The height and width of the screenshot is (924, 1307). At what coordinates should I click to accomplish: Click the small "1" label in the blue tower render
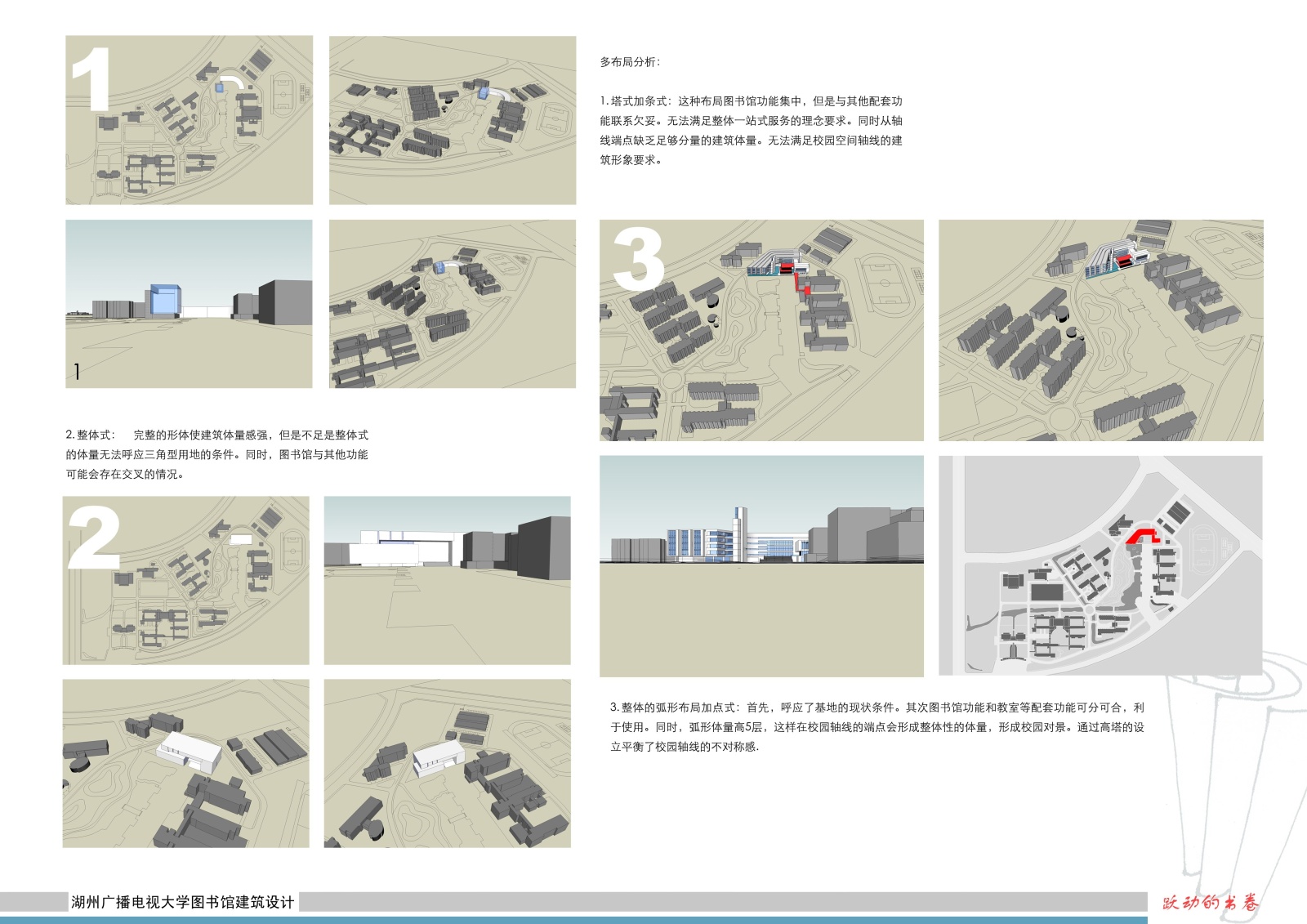(x=77, y=372)
